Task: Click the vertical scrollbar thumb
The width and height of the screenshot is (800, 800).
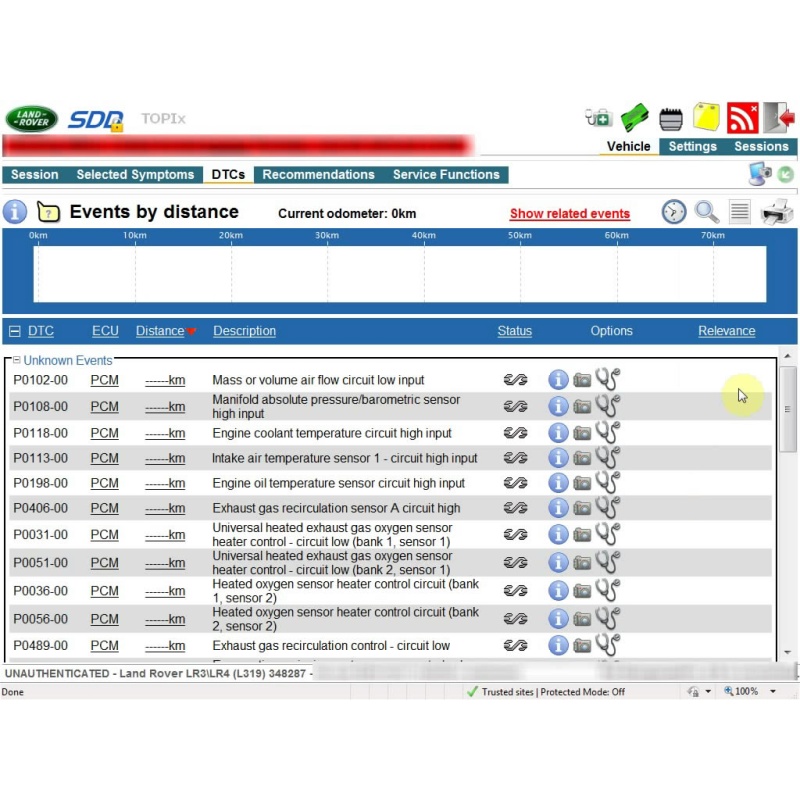Action: [788, 409]
